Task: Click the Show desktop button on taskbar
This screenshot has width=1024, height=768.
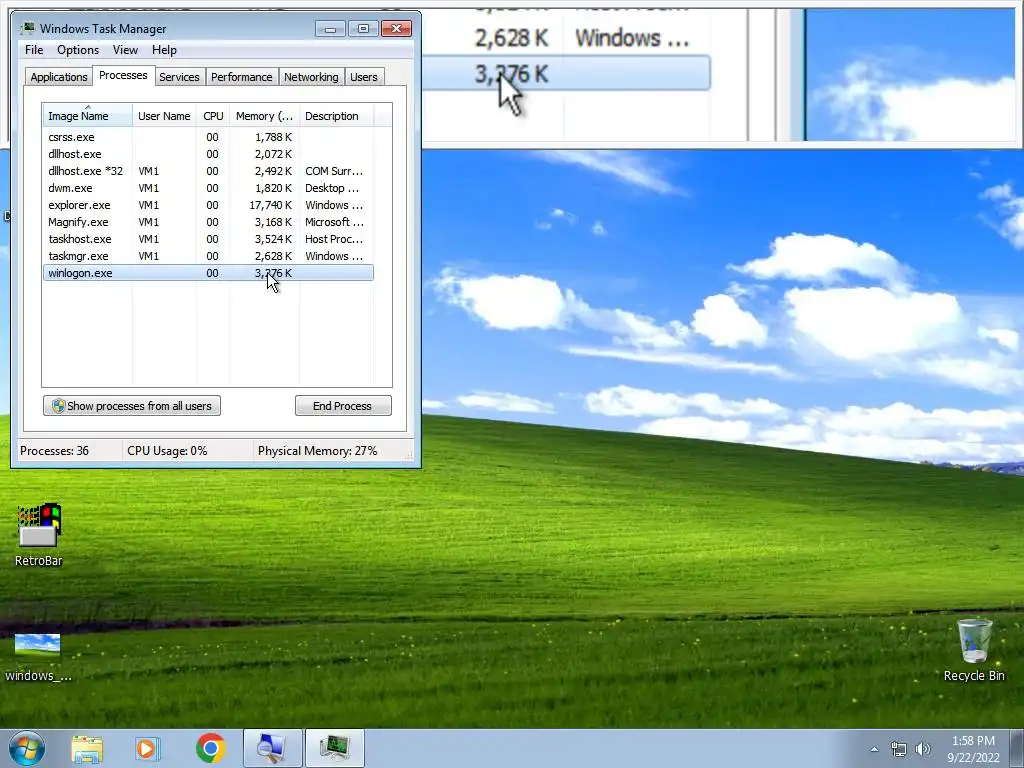Action: [x=1017, y=748]
